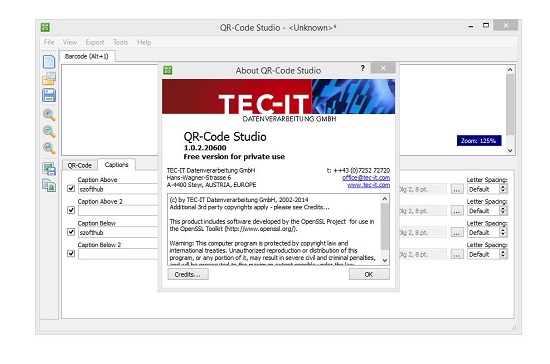
Task: Click the font browse button for Caption Above
Action: [457, 189]
